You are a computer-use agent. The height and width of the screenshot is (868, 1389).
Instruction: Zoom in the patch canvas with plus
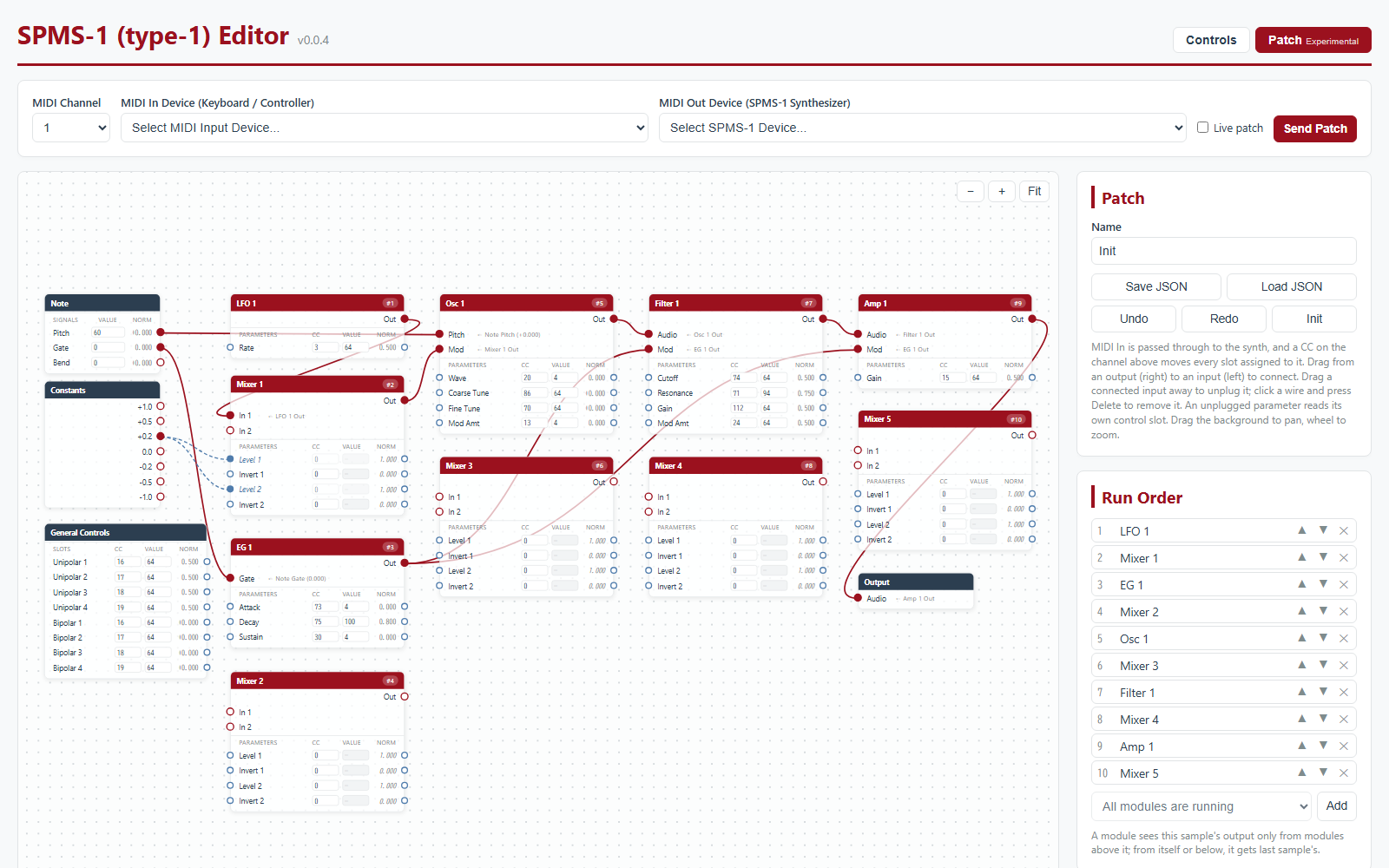coord(1002,191)
